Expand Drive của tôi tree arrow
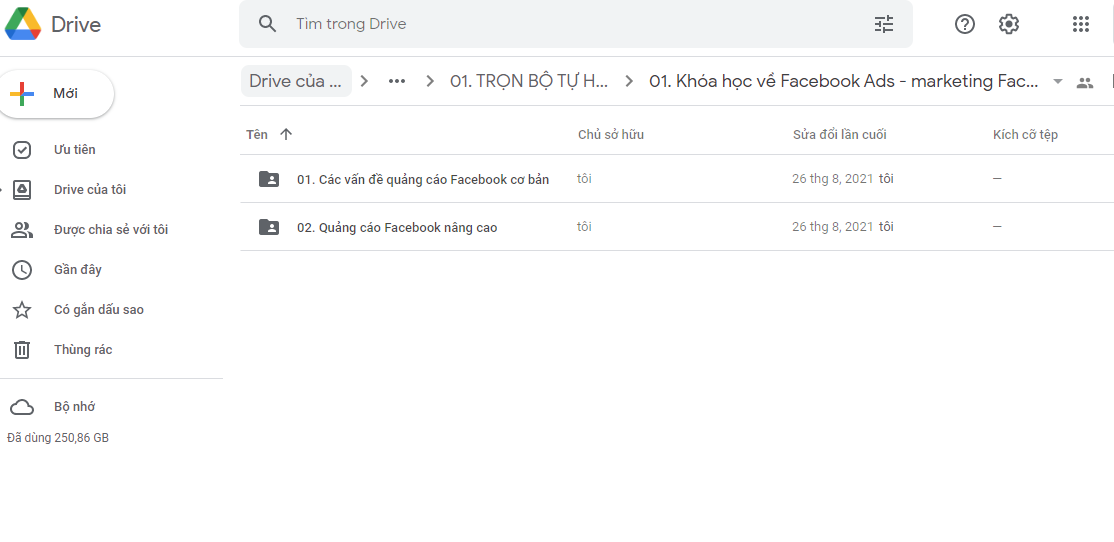1114x542 pixels. 1,190
